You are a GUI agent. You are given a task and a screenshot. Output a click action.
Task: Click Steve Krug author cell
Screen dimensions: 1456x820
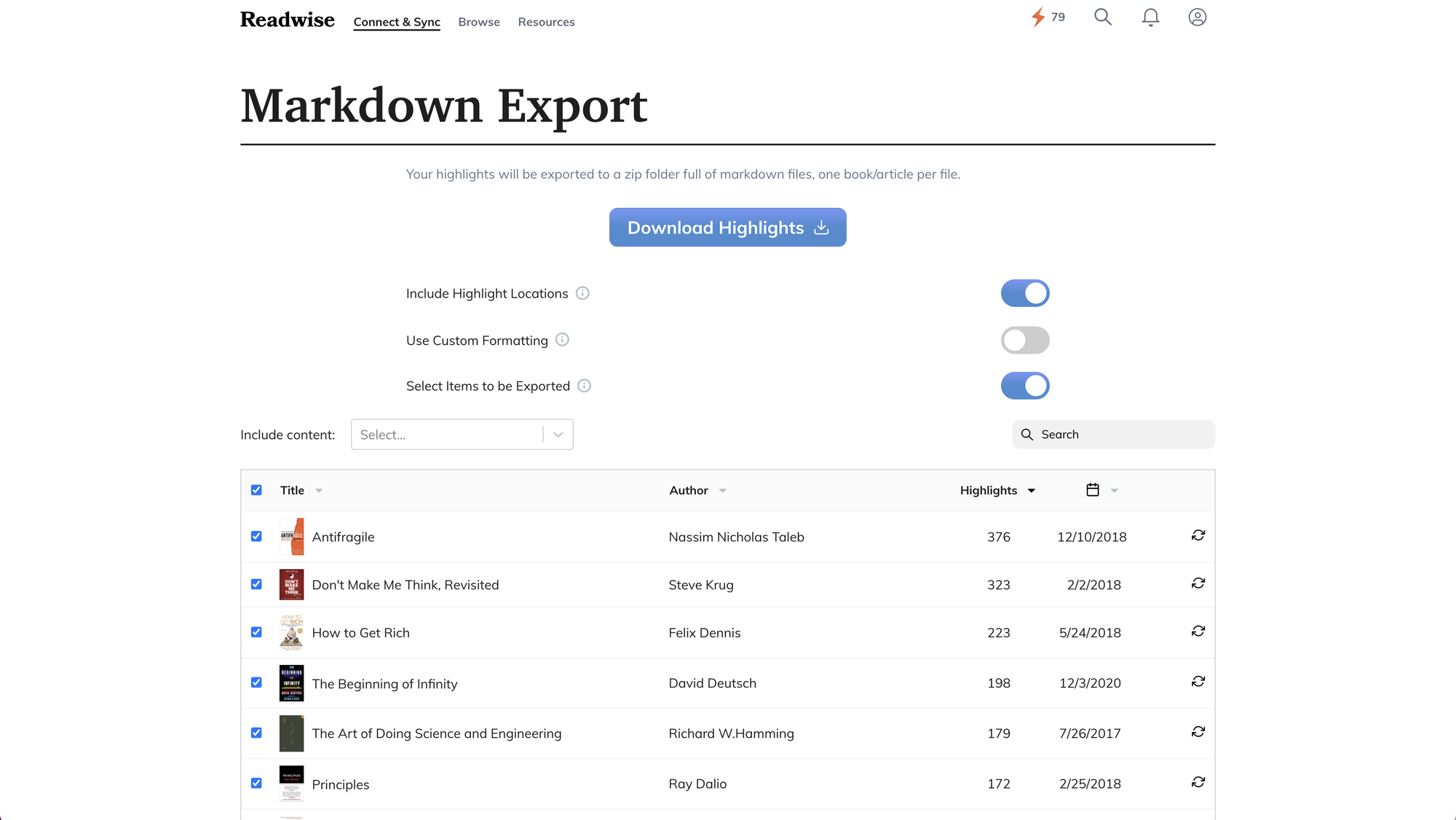click(701, 585)
